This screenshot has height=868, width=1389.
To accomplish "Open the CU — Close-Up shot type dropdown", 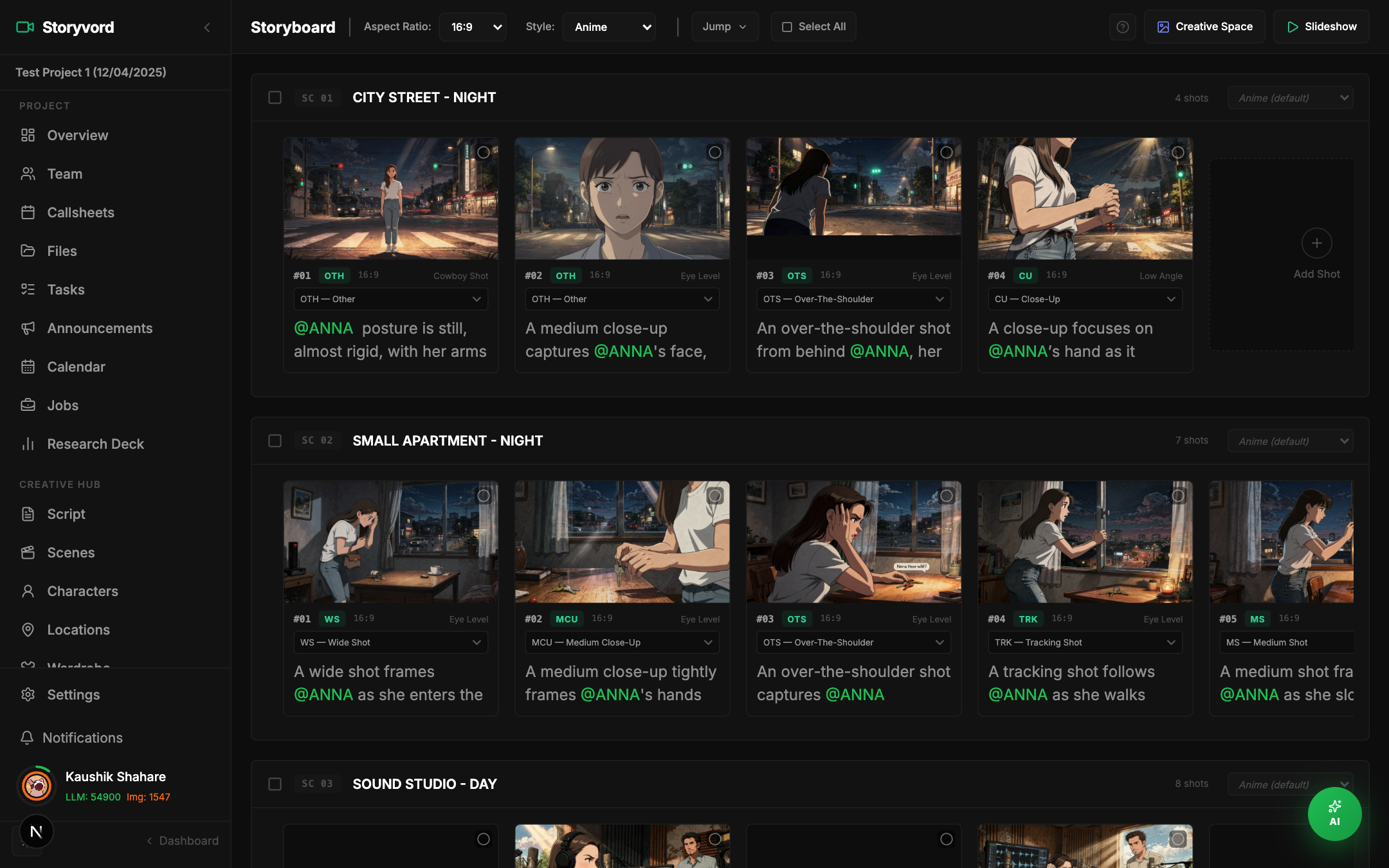I will [x=1085, y=299].
